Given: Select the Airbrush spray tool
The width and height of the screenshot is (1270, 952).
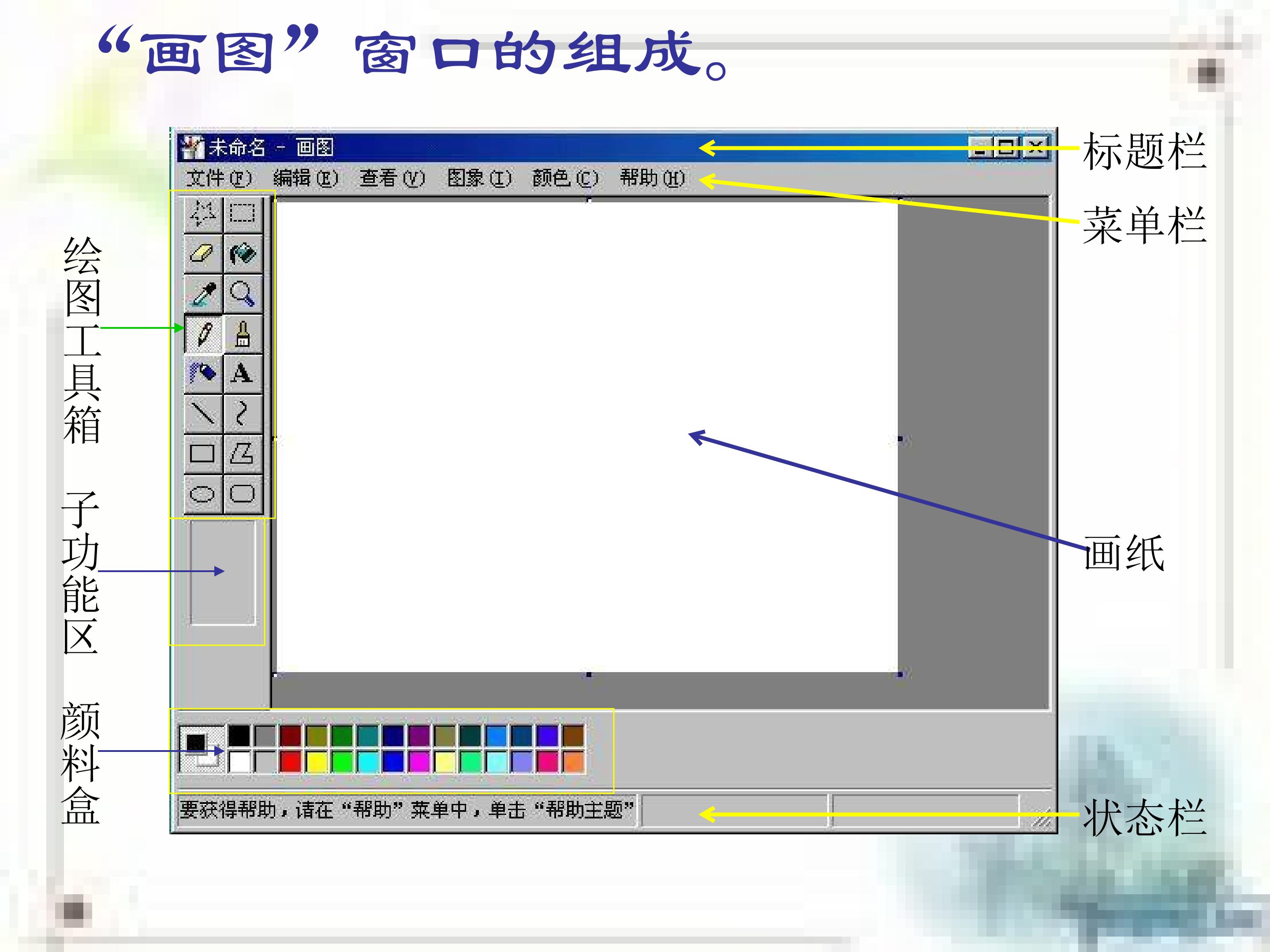Looking at the screenshot, I should point(203,374).
